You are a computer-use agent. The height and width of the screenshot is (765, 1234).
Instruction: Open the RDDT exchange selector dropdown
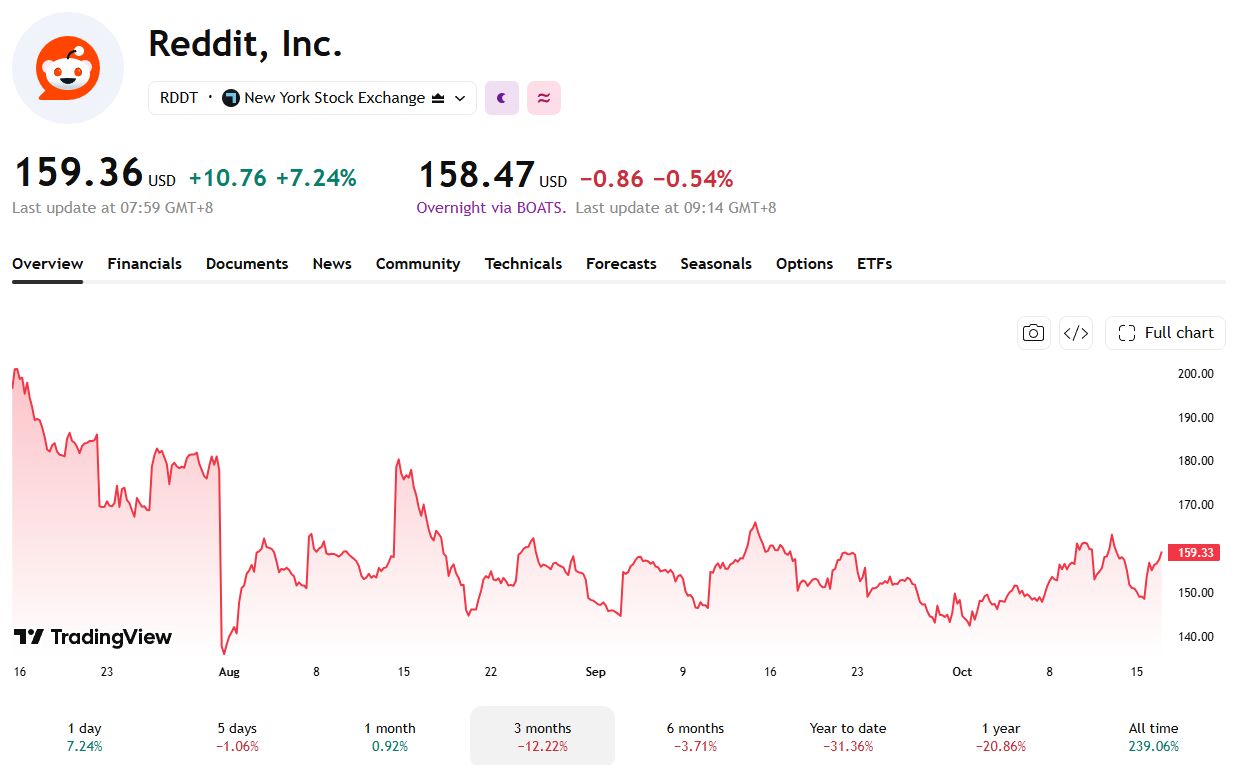[312, 98]
